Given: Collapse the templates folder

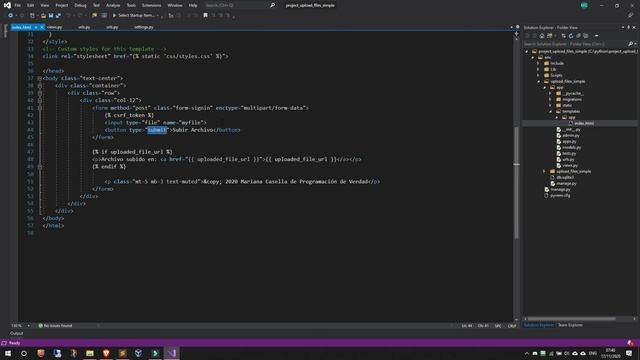Looking at the screenshot, I should point(550,111).
